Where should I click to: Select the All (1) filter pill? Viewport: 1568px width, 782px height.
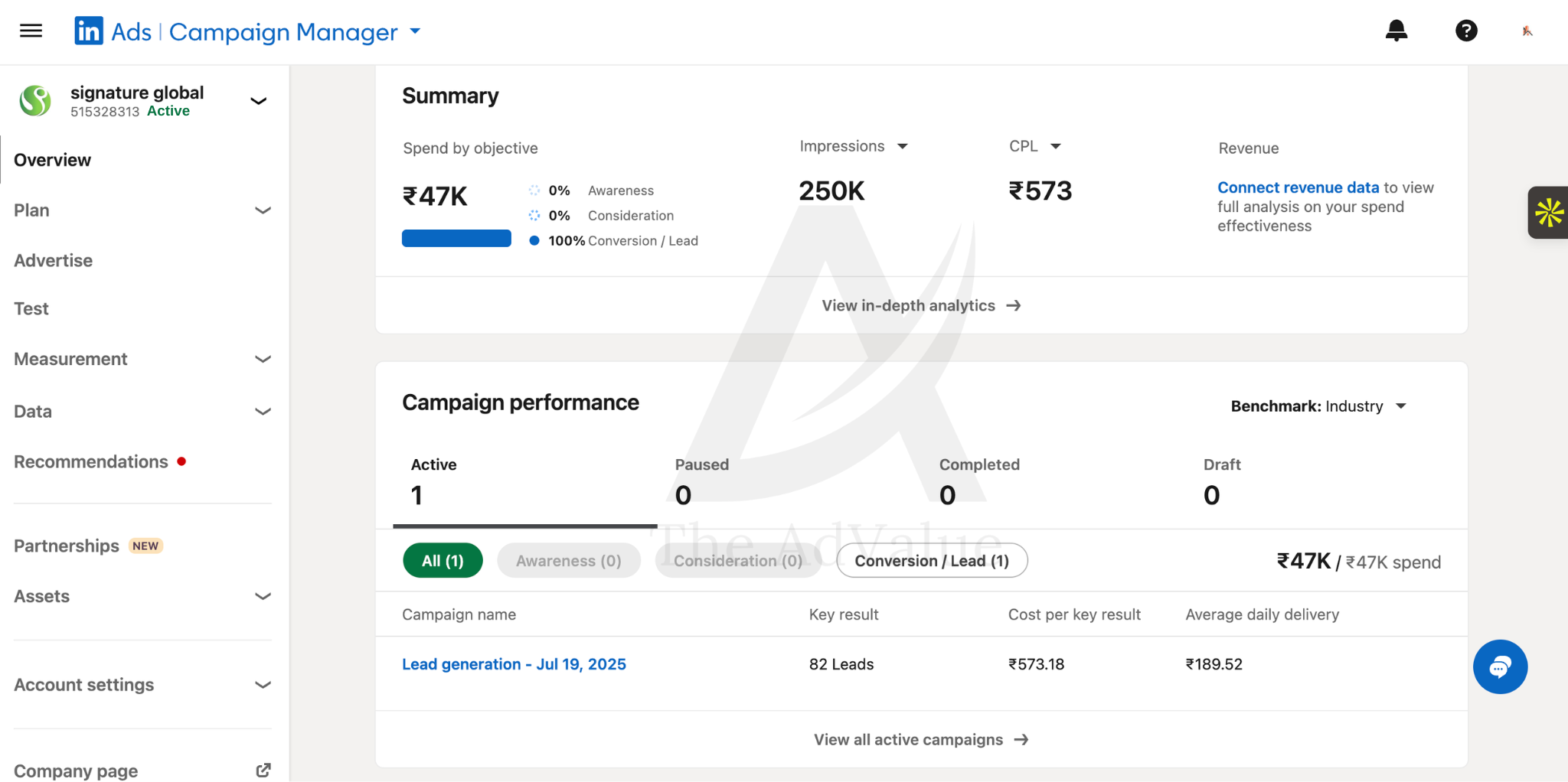pos(443,561)
